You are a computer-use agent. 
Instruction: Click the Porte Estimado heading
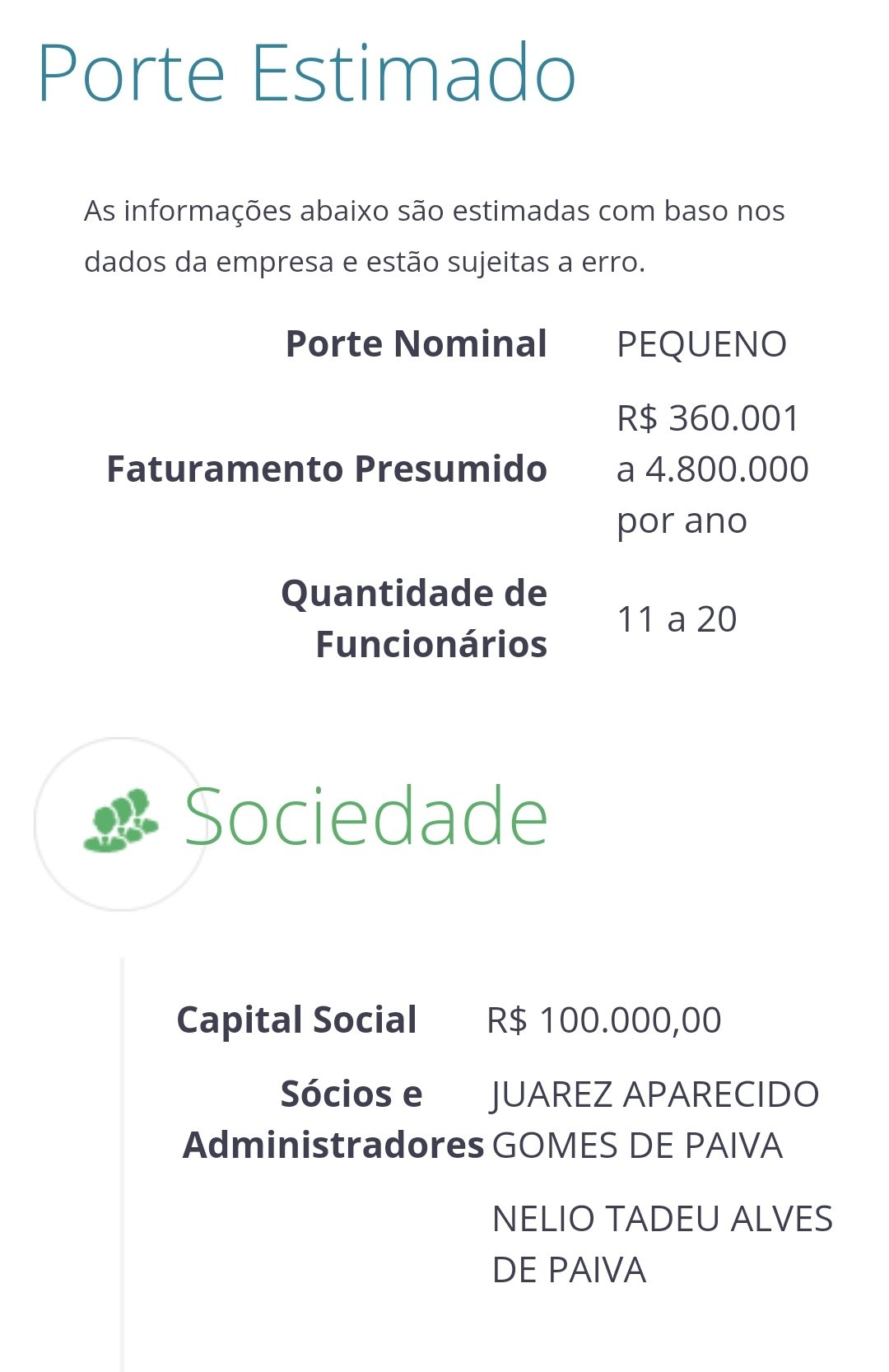point(306,74)
